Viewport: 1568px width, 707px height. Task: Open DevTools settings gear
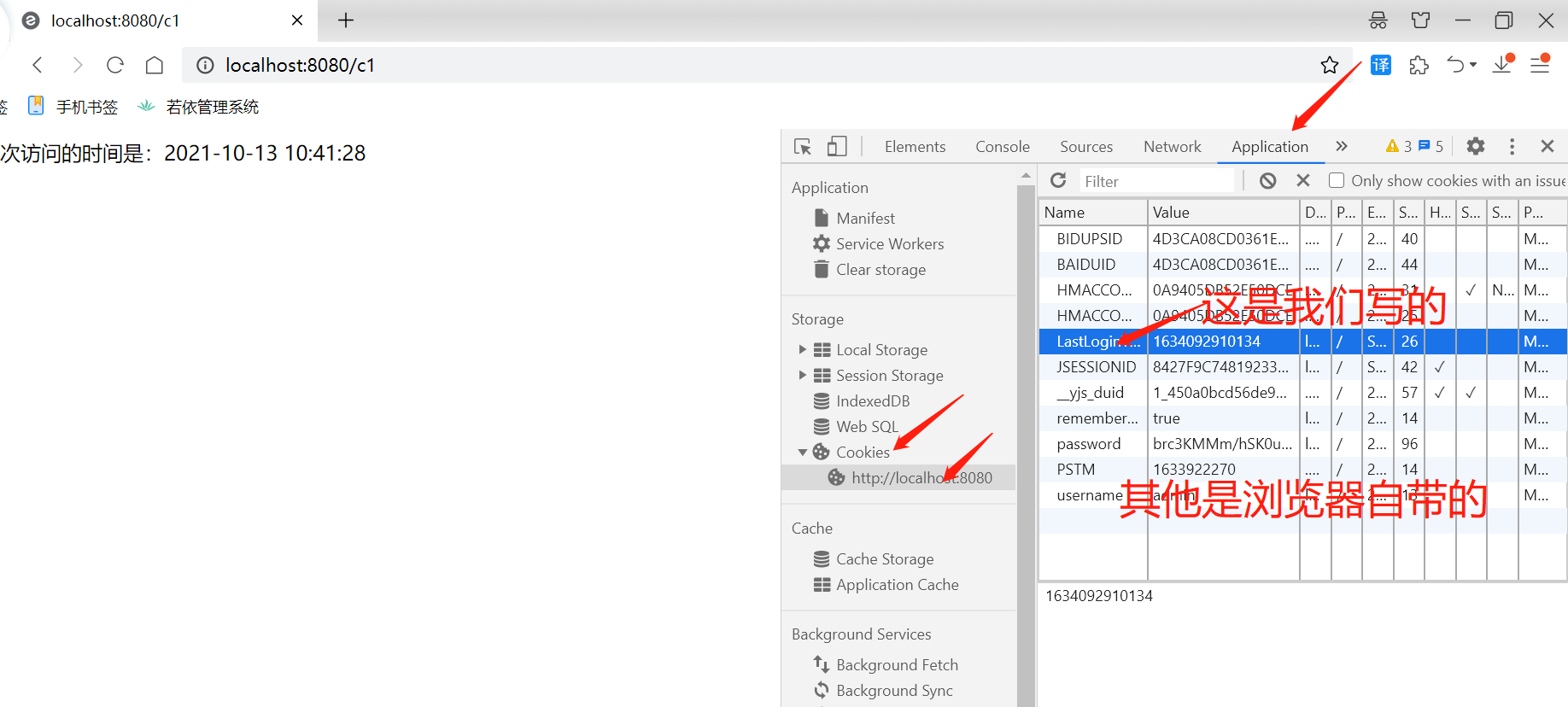pos(1476,146)
